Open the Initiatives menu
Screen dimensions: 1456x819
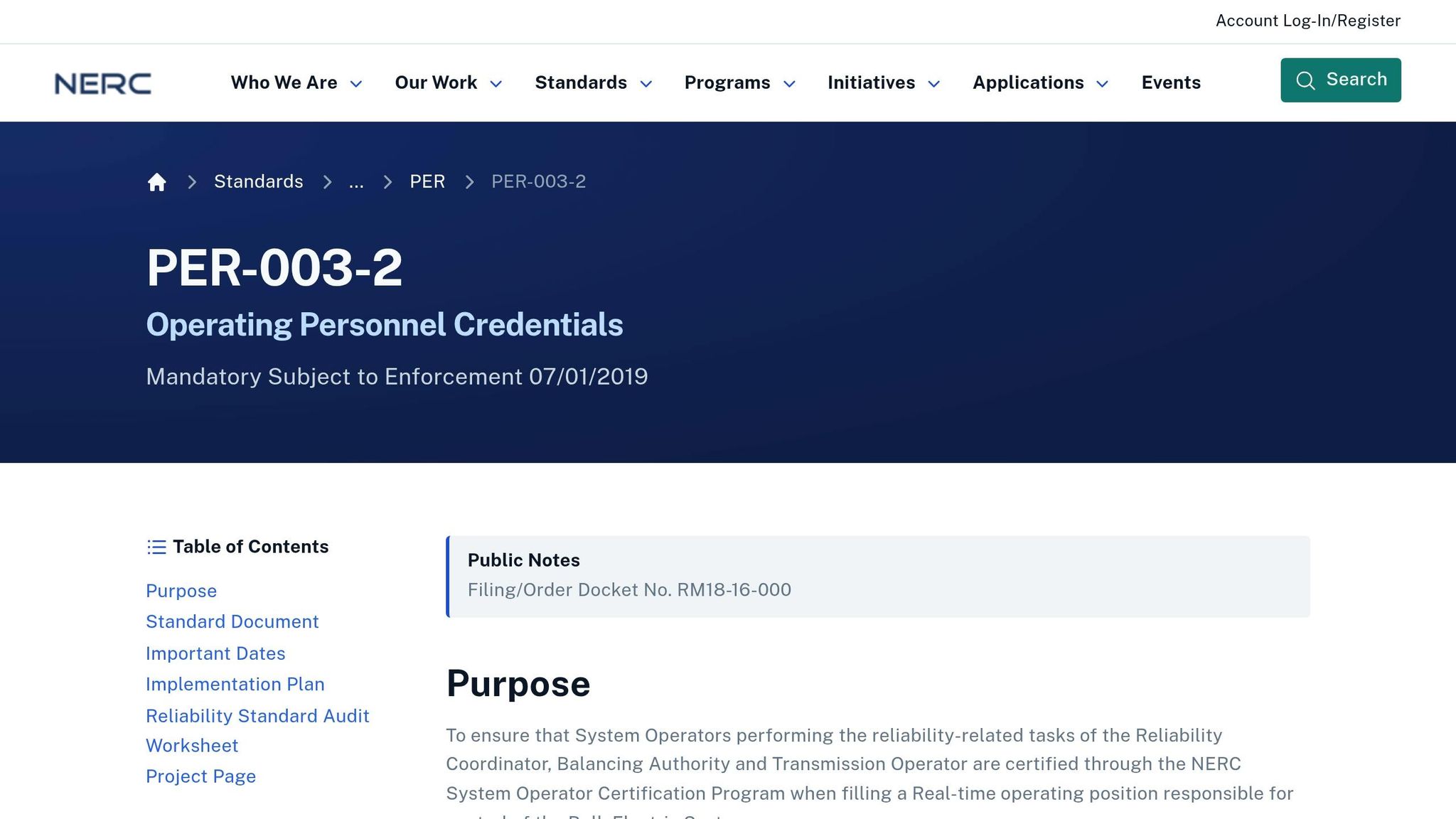[884, 82]
